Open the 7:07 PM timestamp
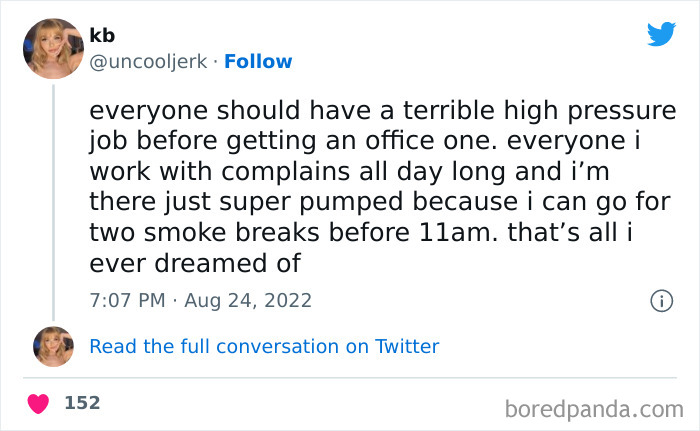 (x=126, y=300)
